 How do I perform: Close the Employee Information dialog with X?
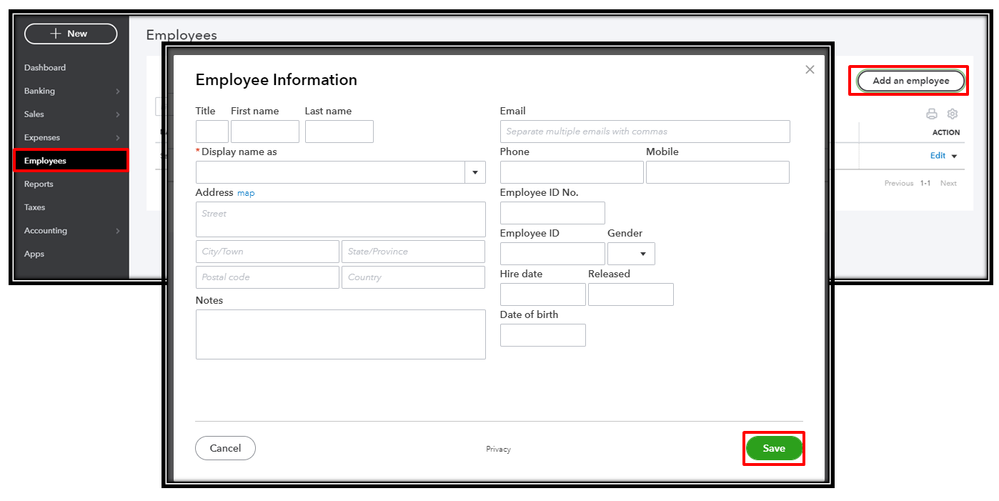pos(810,69)
